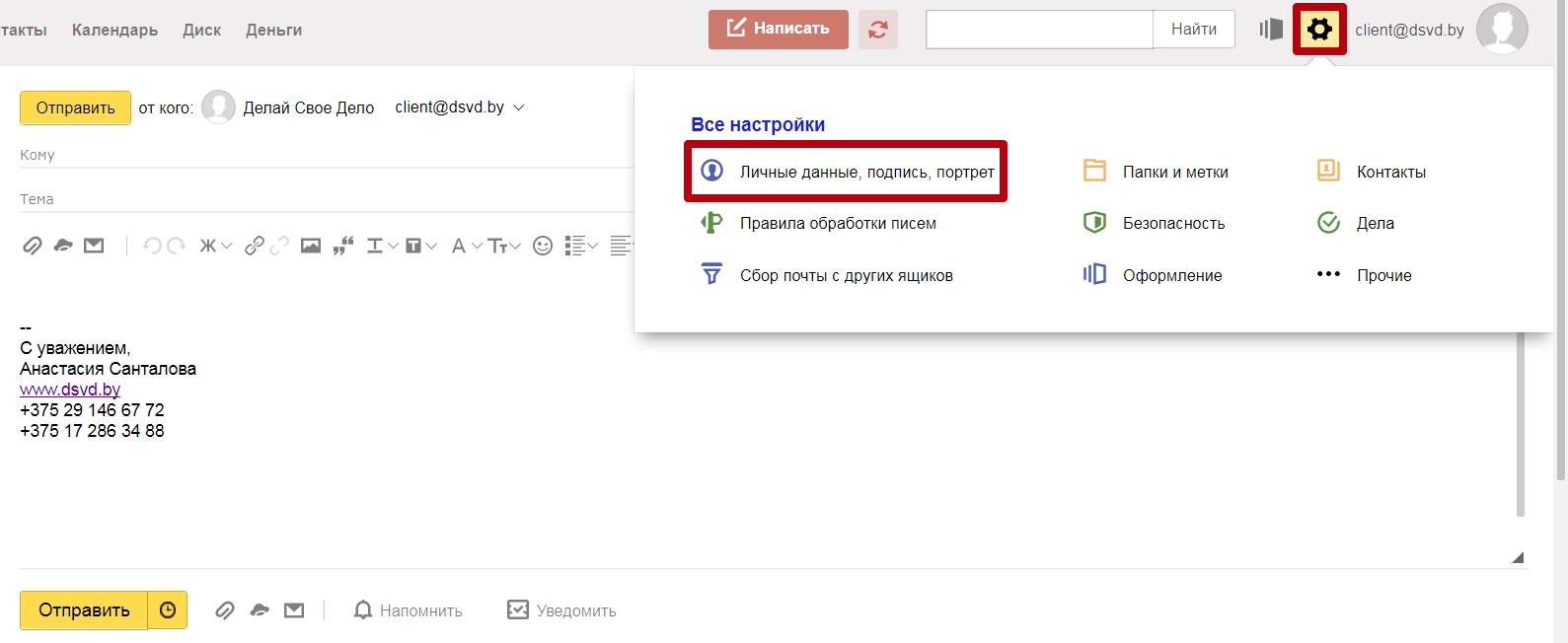Click the gear settings icon in header

point(1319,30)
